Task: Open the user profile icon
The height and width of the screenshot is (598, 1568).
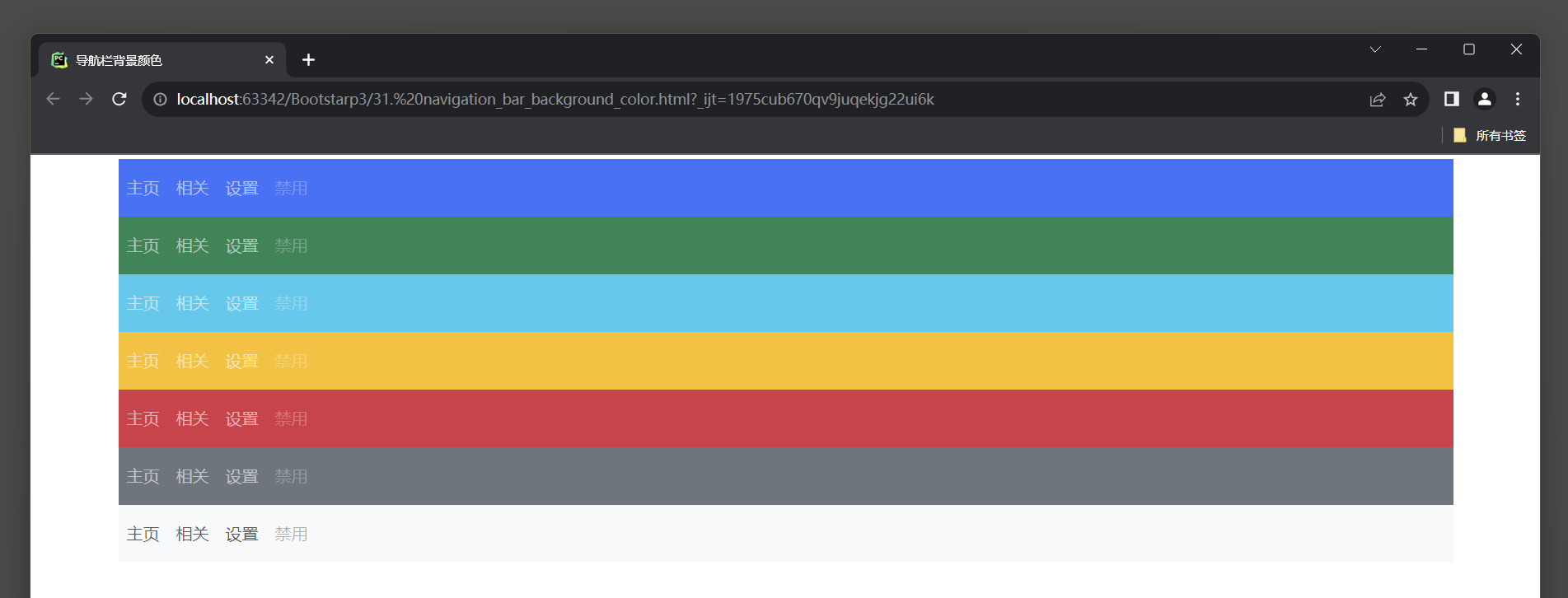Action: (1485, 99)
